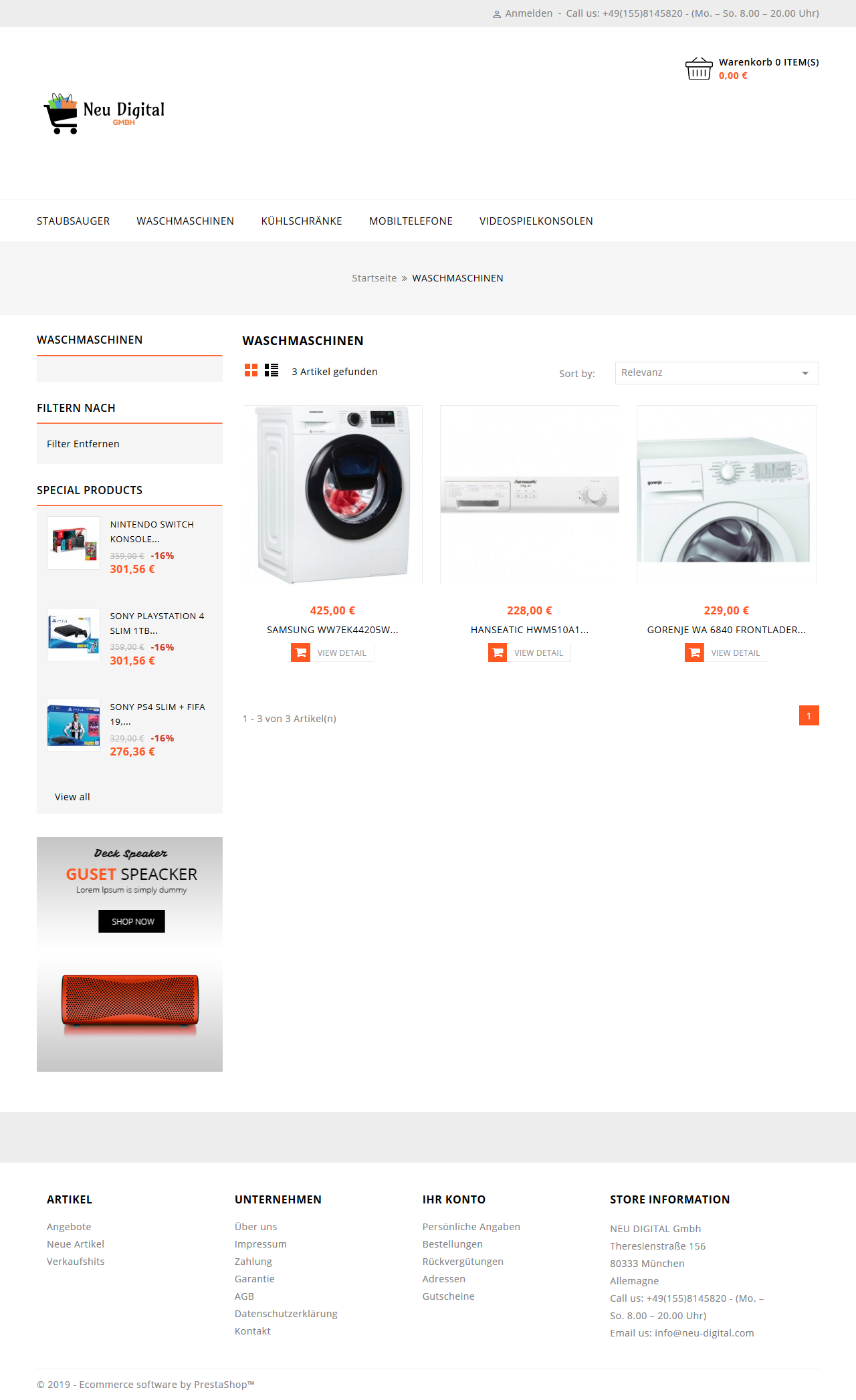
Task: Open the Relevanz sort dropdown
Action: 717,373
